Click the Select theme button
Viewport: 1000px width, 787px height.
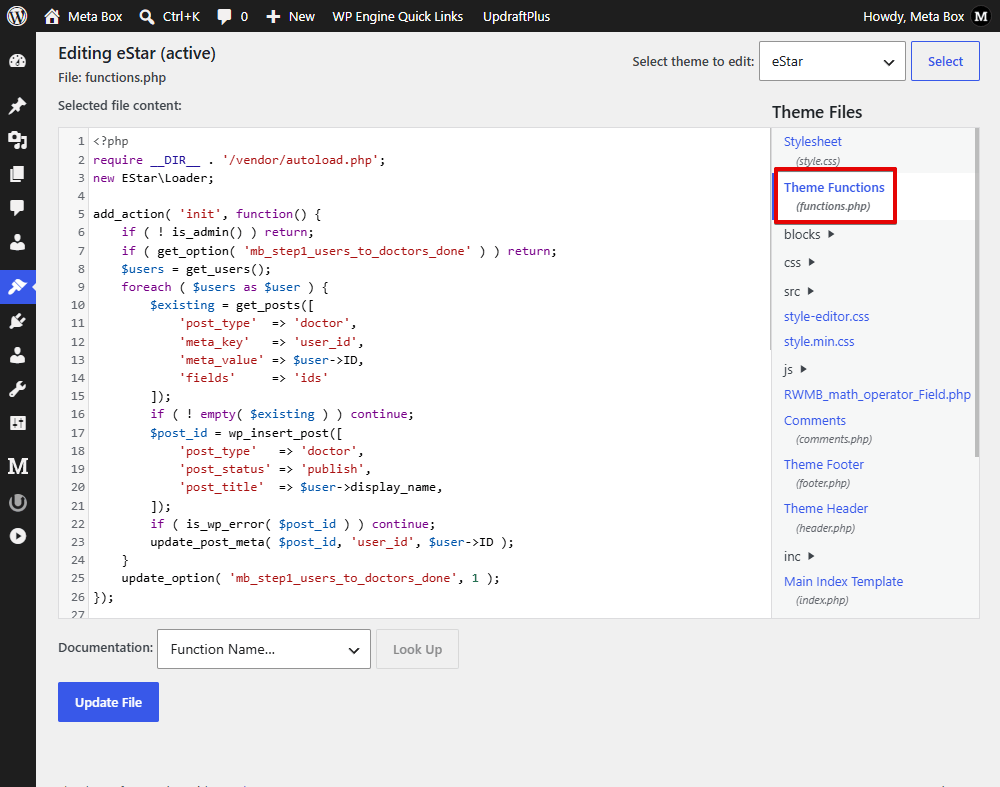(x=945, y=61)
